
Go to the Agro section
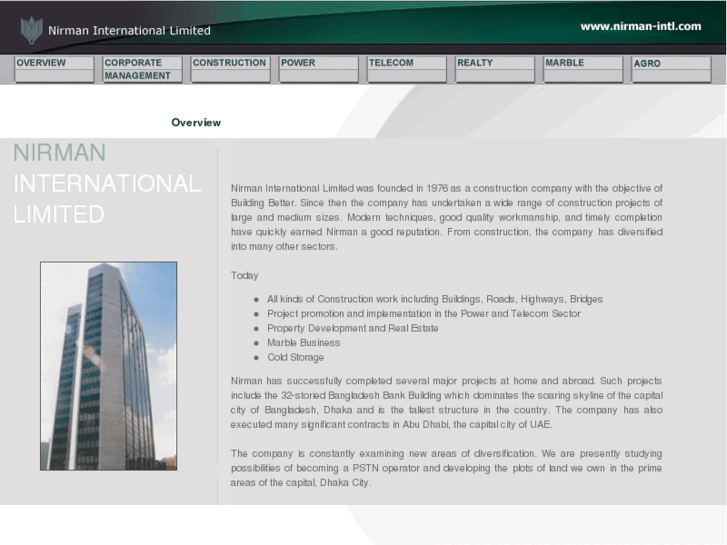click(671, 70)
